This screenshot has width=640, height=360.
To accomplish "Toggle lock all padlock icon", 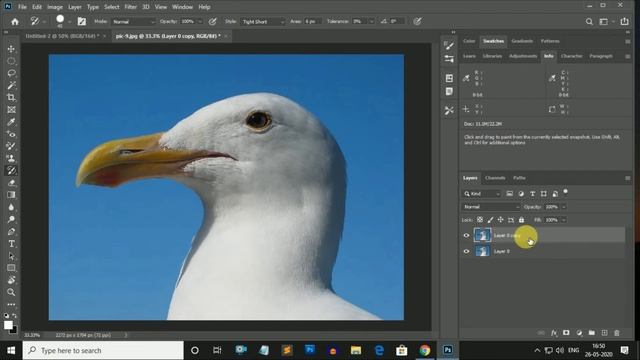I will tap(521, 220).
